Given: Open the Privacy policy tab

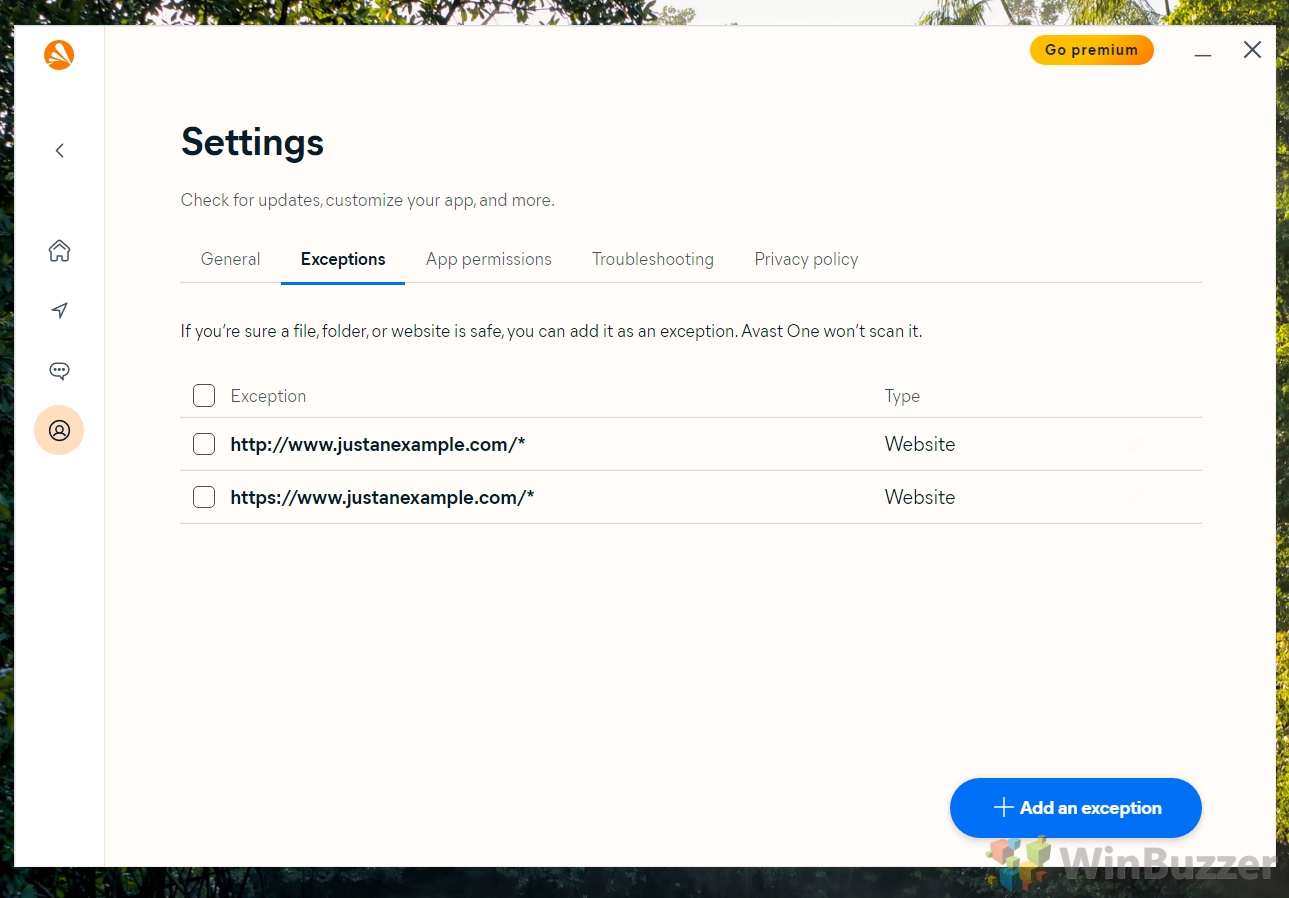Looking at the screenshot, I should (806, 259).
